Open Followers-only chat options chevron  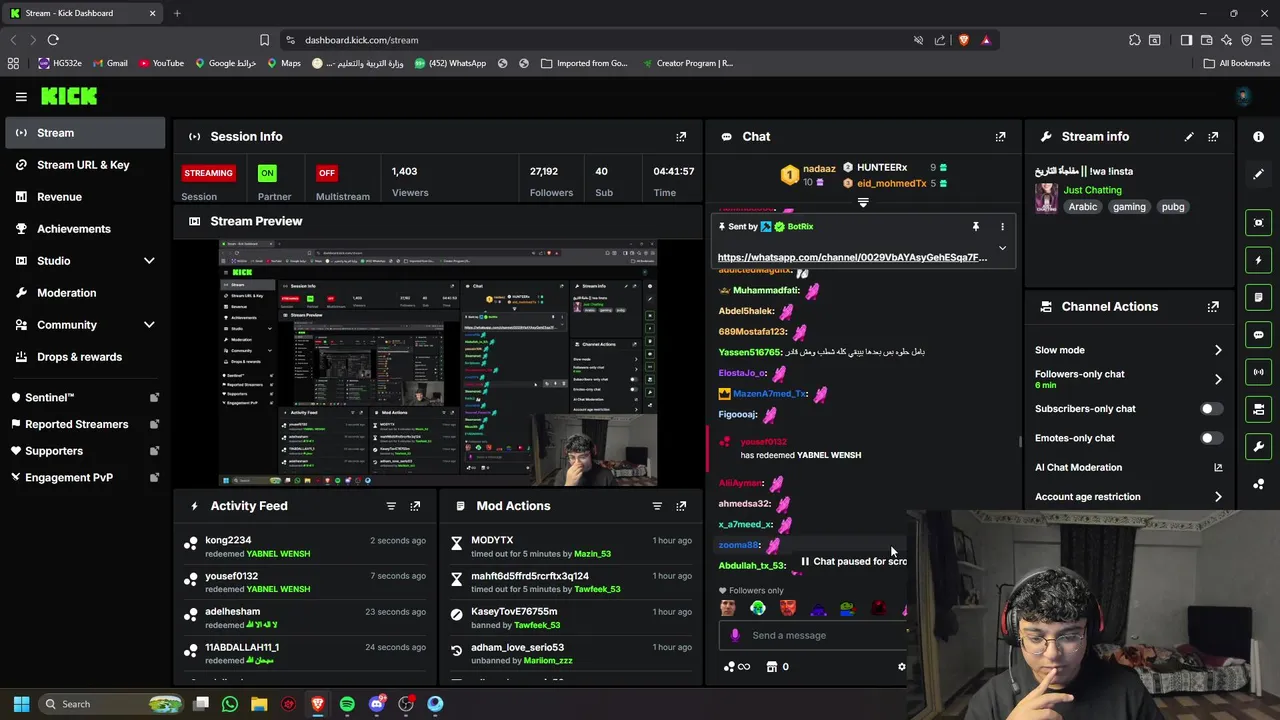1218,379
